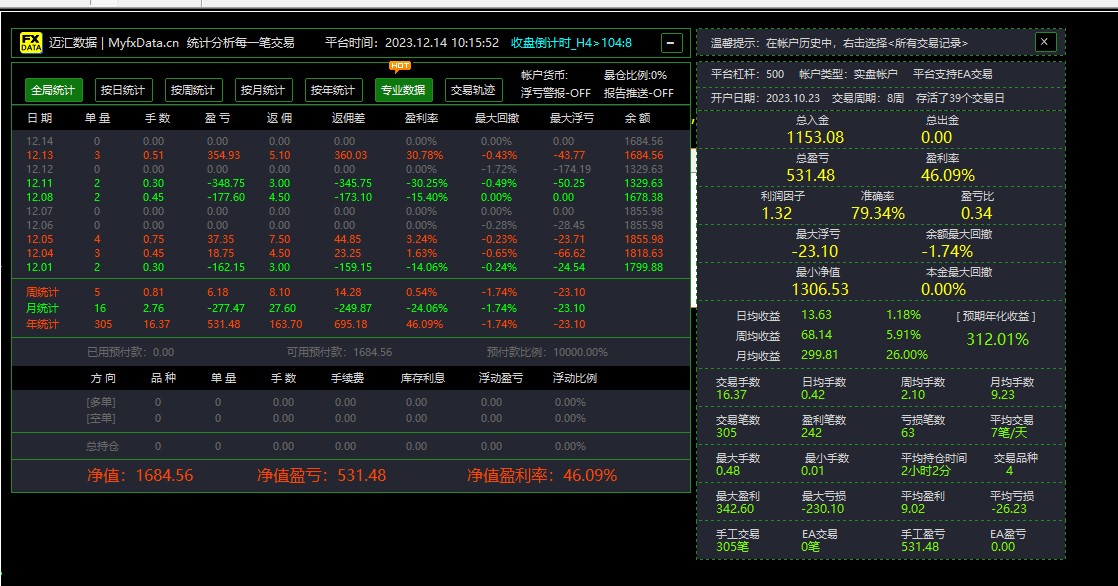Click the 最大回撤 column header
The width and height of the screenshot is (1118, 586).
point(497,118)
